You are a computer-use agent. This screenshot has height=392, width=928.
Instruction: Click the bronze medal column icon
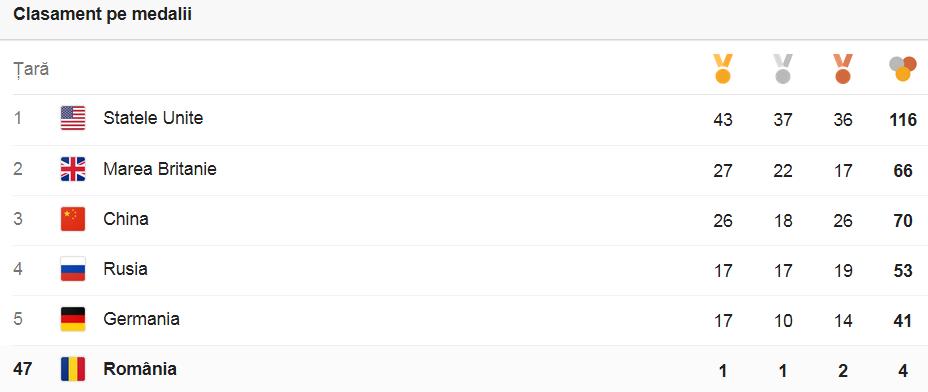843,69
